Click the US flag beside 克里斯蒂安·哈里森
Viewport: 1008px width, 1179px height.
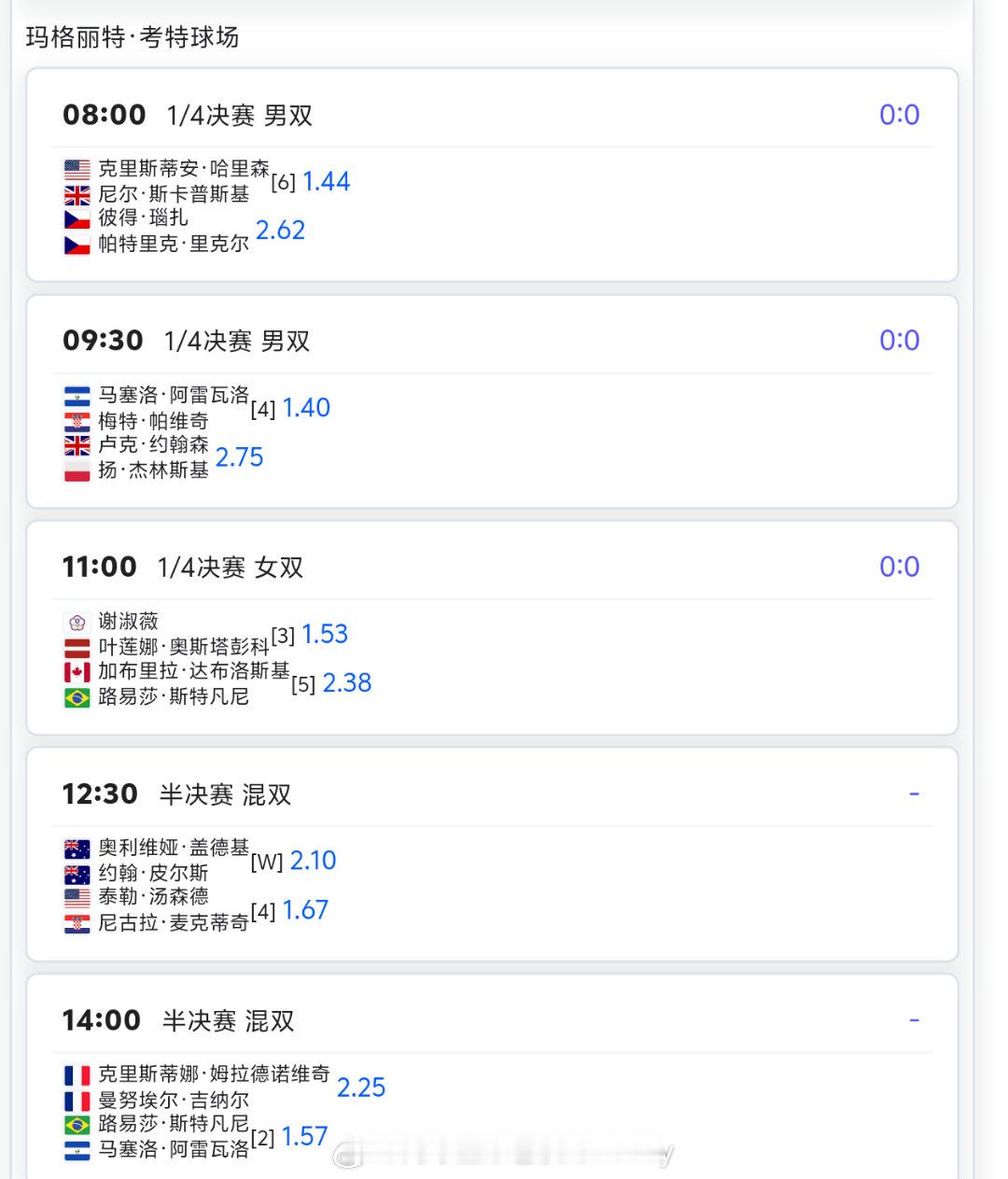click(77, 170)
